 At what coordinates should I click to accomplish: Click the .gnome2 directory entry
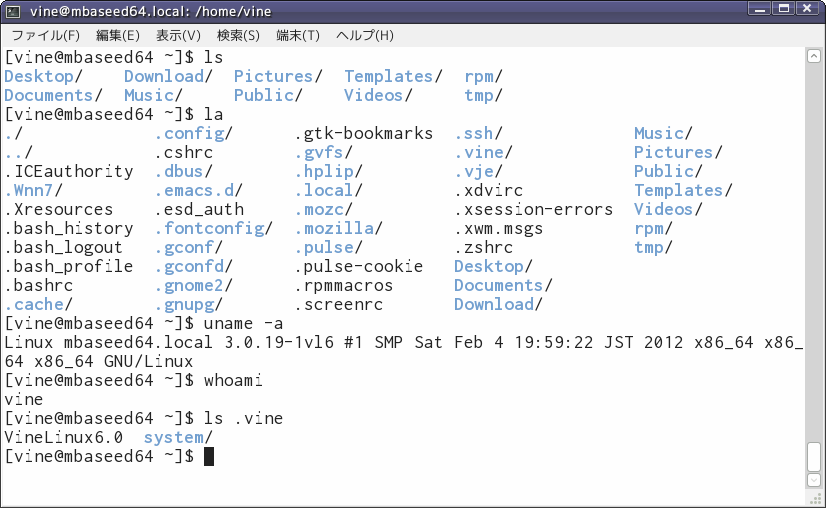(193, 286)
